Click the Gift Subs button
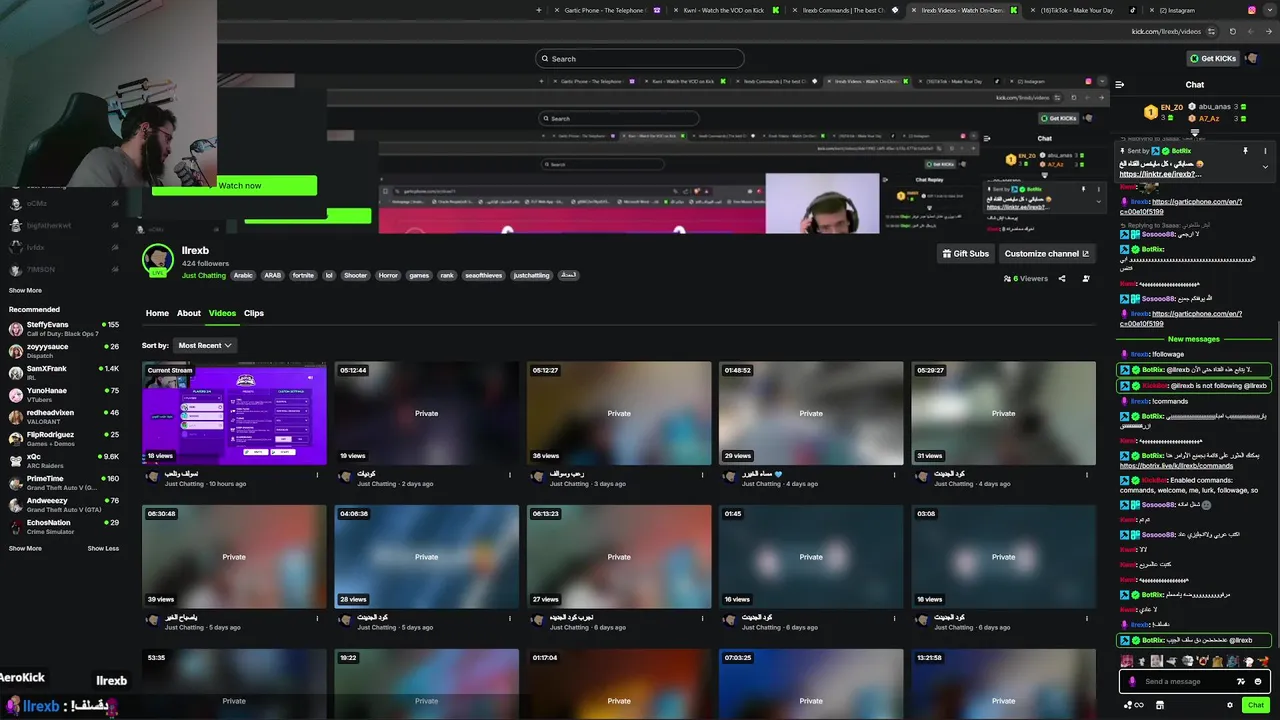Viewport: 1280px width, 720px height. click(x=966, y=254)
